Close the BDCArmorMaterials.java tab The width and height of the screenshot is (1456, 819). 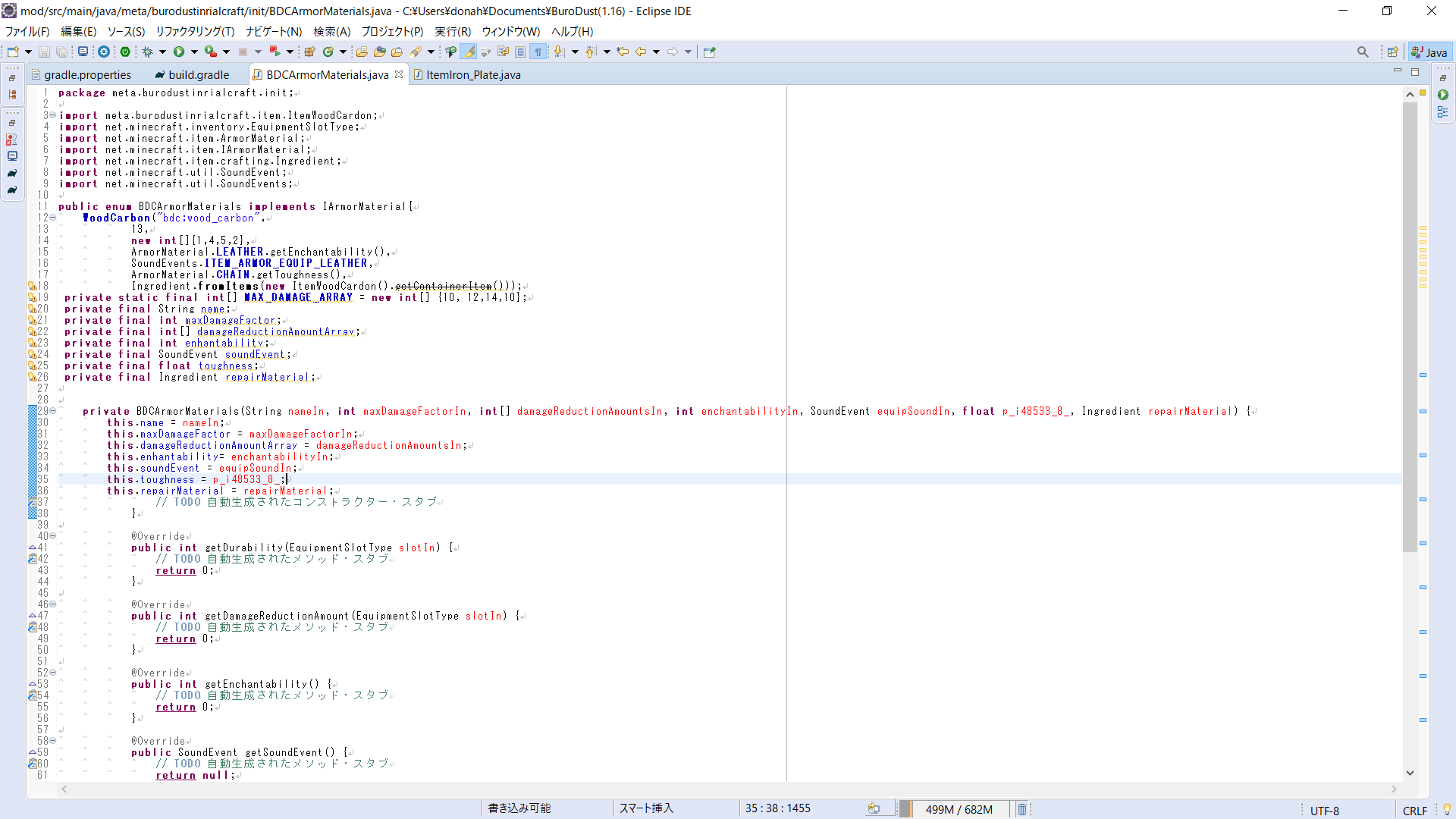[399, 74]
